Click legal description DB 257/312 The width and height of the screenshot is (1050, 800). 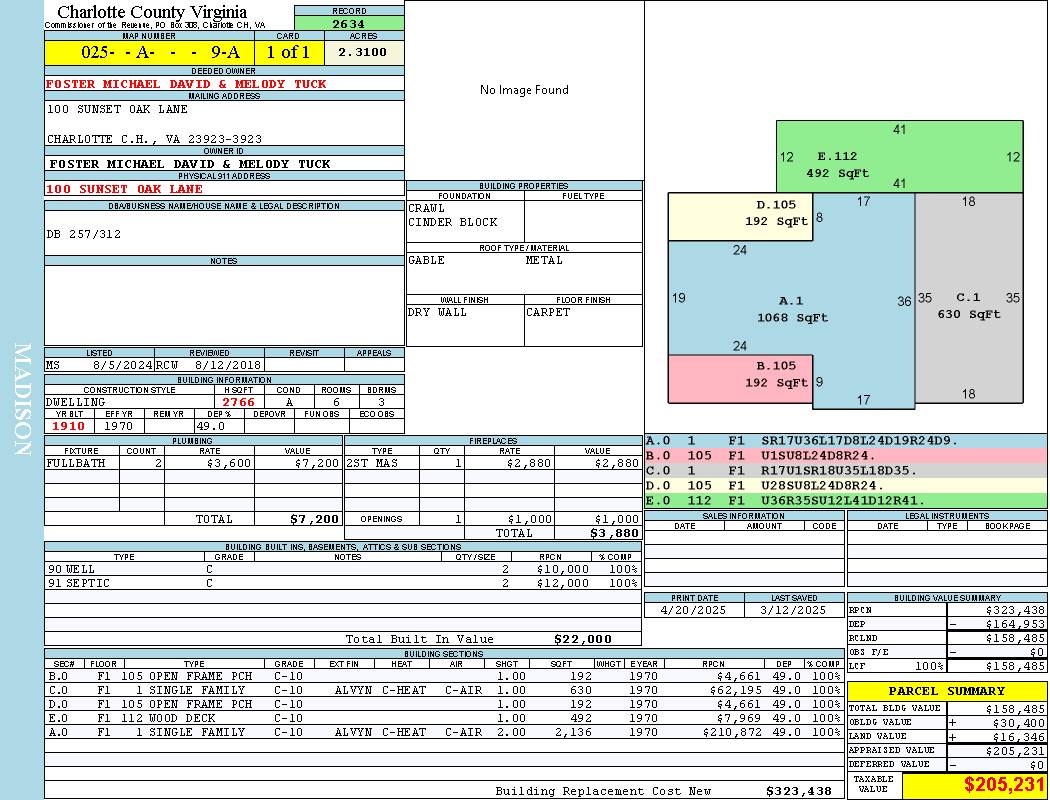click(84, 234)
